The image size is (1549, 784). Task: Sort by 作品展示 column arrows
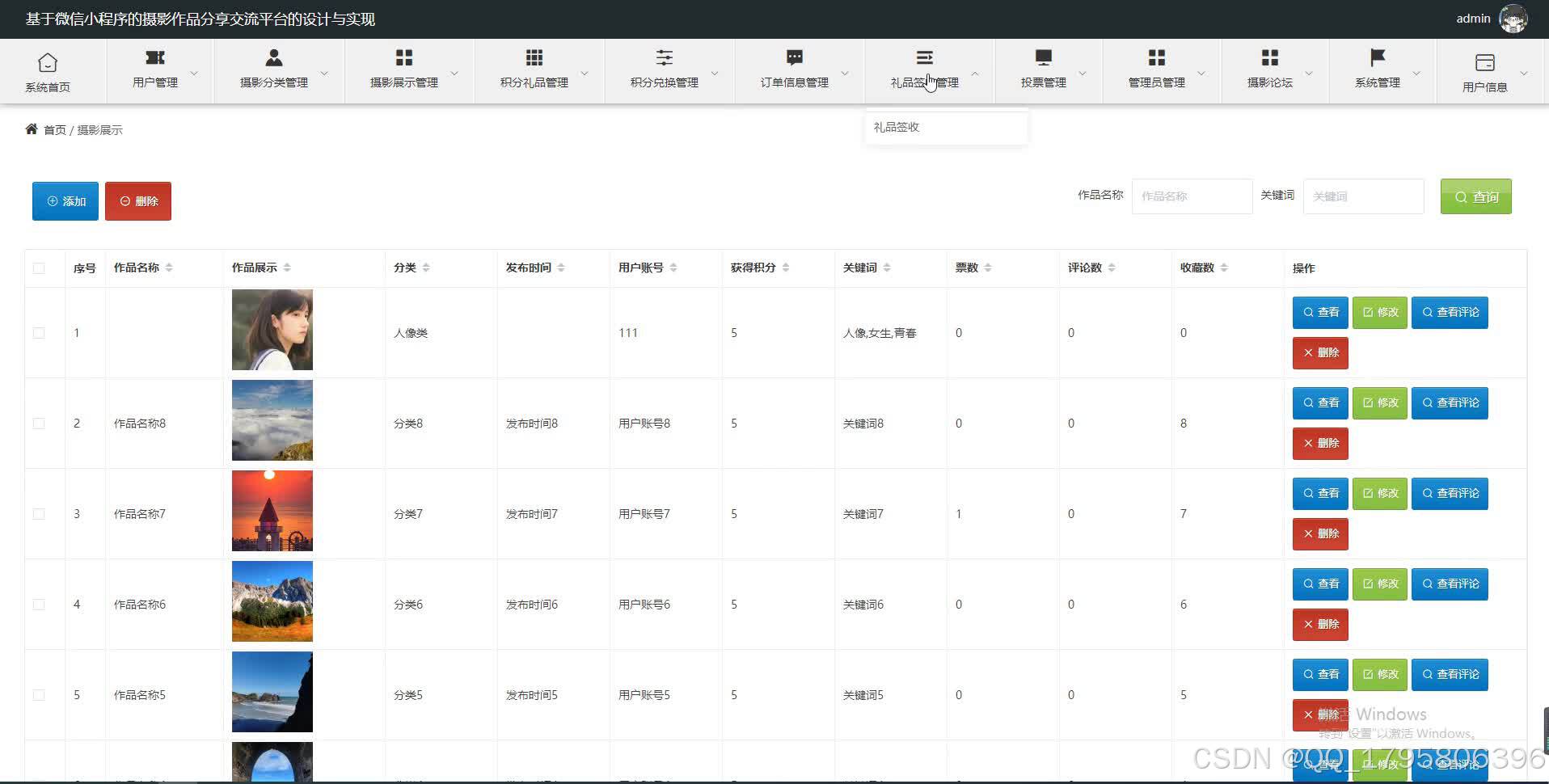coord(287,268)
